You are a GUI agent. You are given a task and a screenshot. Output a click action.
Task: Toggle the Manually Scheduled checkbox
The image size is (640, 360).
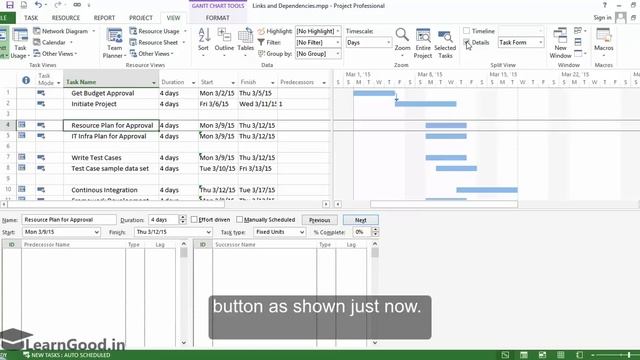pyautogui.click(x=240, y=220)
